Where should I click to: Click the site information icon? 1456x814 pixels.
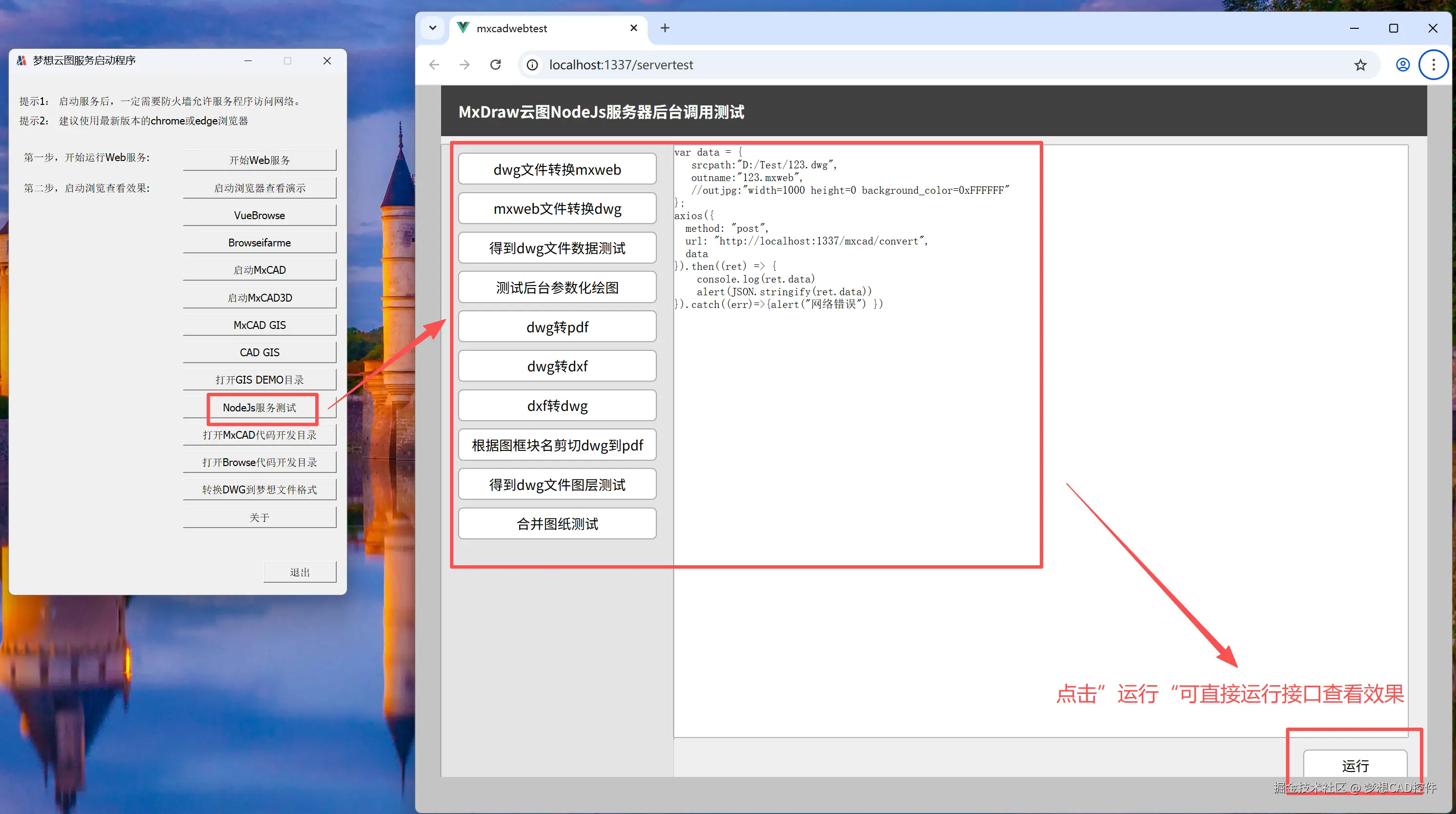(x=532, y=64)
